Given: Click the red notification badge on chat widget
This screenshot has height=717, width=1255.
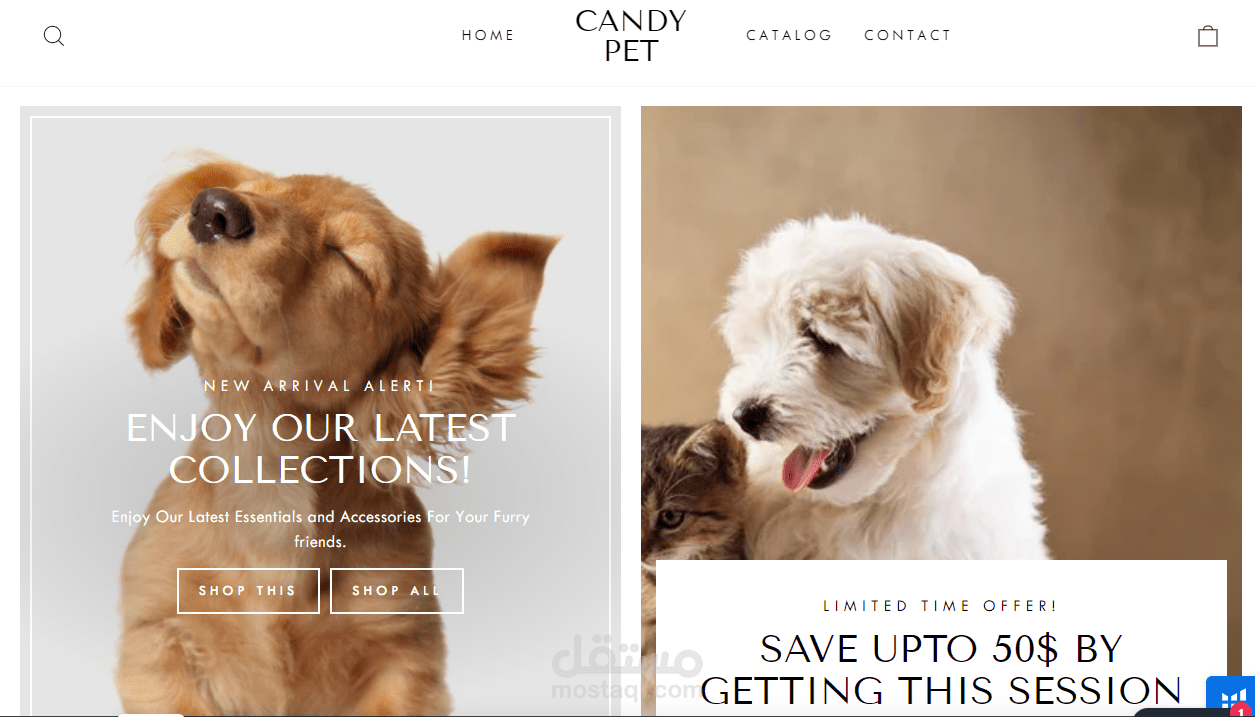Looking at the screenshot, I should click(x=1242, y=710).
